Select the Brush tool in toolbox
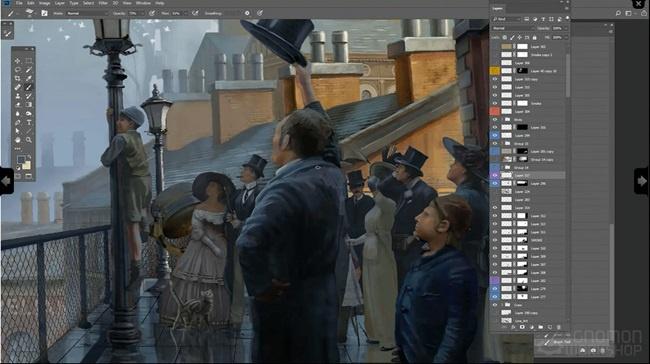 click(x=29, y=87)
